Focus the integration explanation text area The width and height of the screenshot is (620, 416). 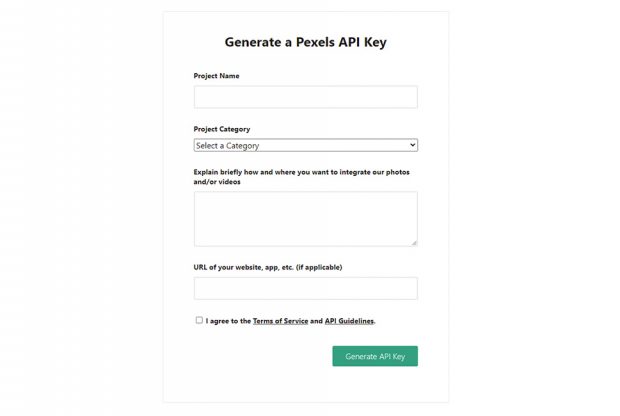coord(305,218)
